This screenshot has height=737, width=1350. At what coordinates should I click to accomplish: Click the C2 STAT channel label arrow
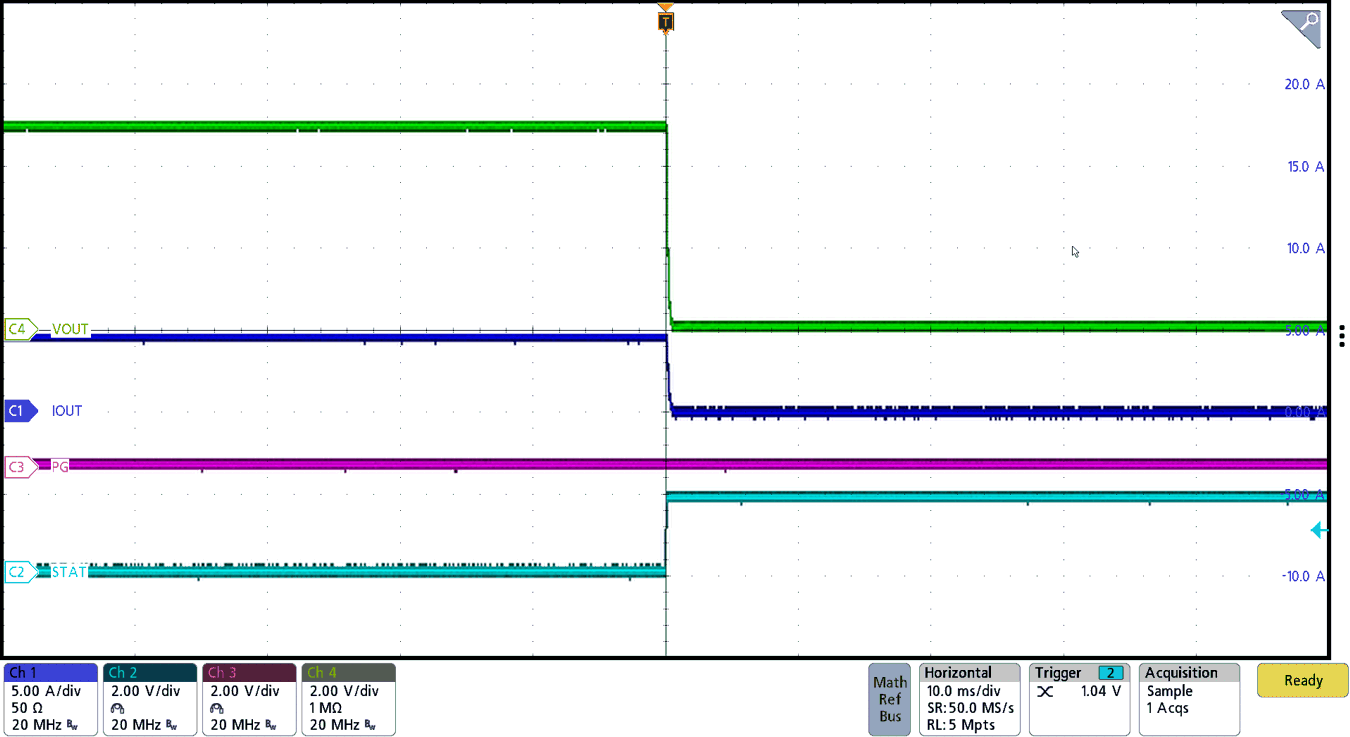20,572
